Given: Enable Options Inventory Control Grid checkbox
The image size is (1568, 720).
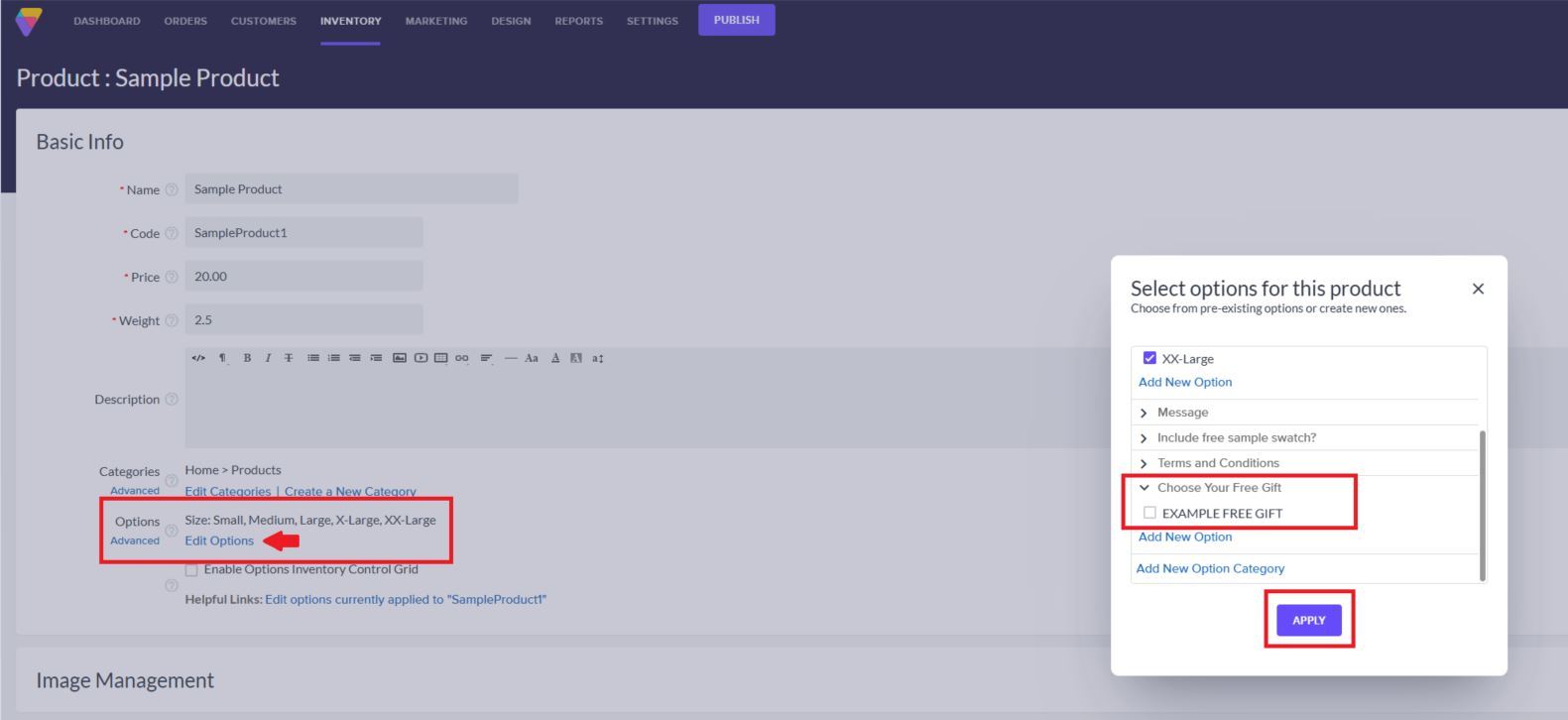Looking at the screenshot, I should (x=191, y=570).
